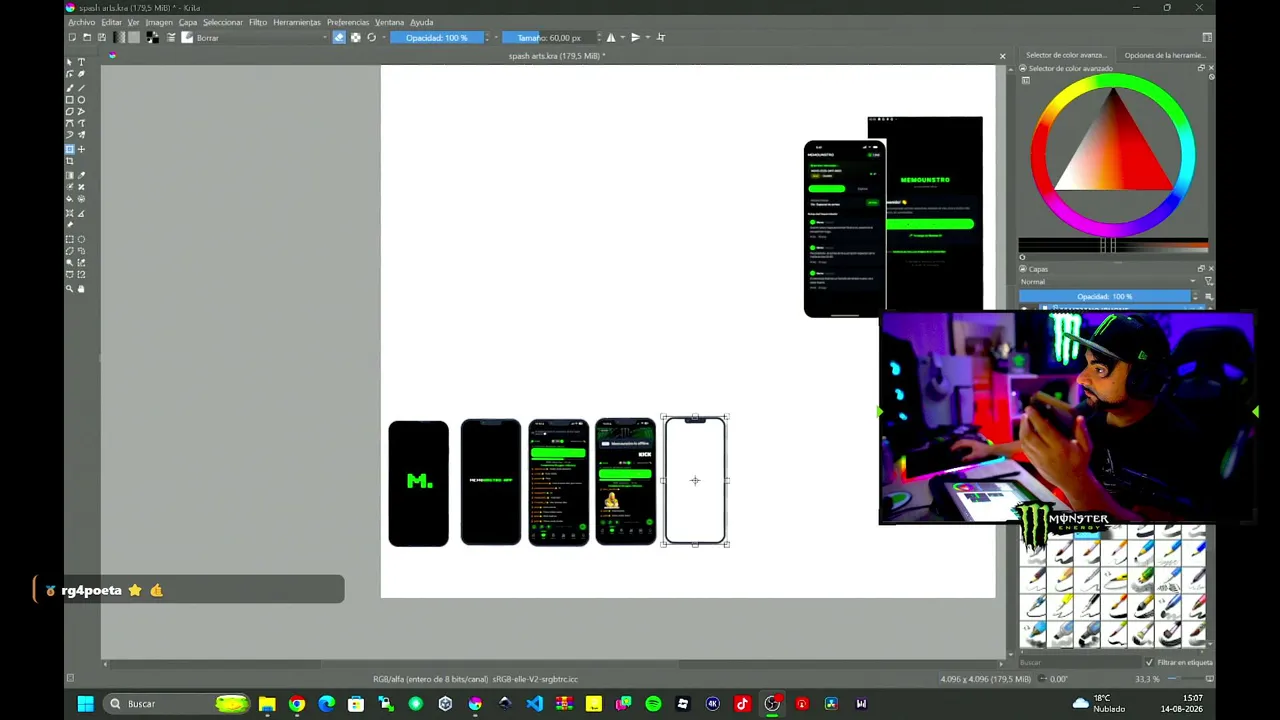
Task: Adjust the layer Opacidad slider in Capas
Action: click(x=1105, y=297)
